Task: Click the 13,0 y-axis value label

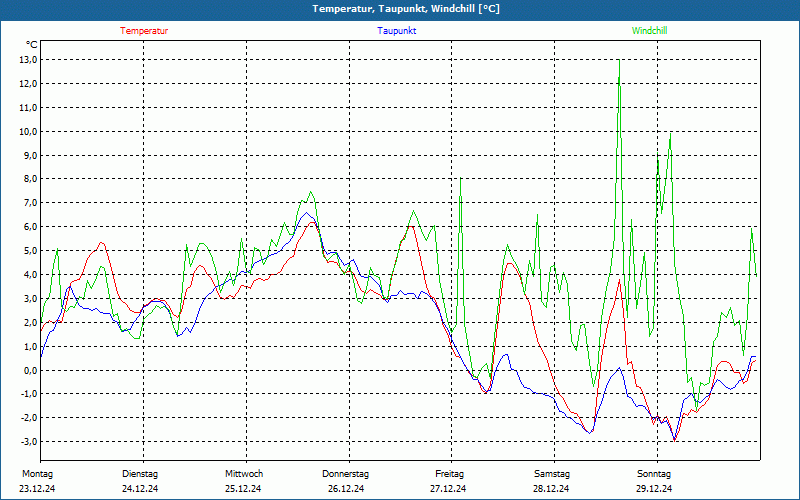Action: (28, 60)
